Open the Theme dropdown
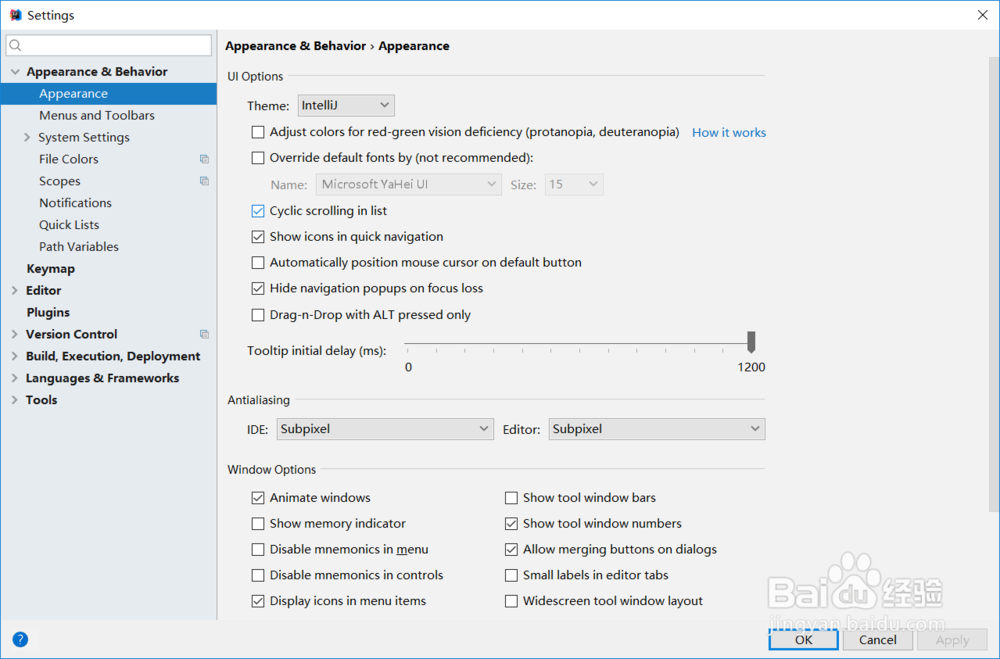Viewport: 1000px width, 659px height. 346,105
